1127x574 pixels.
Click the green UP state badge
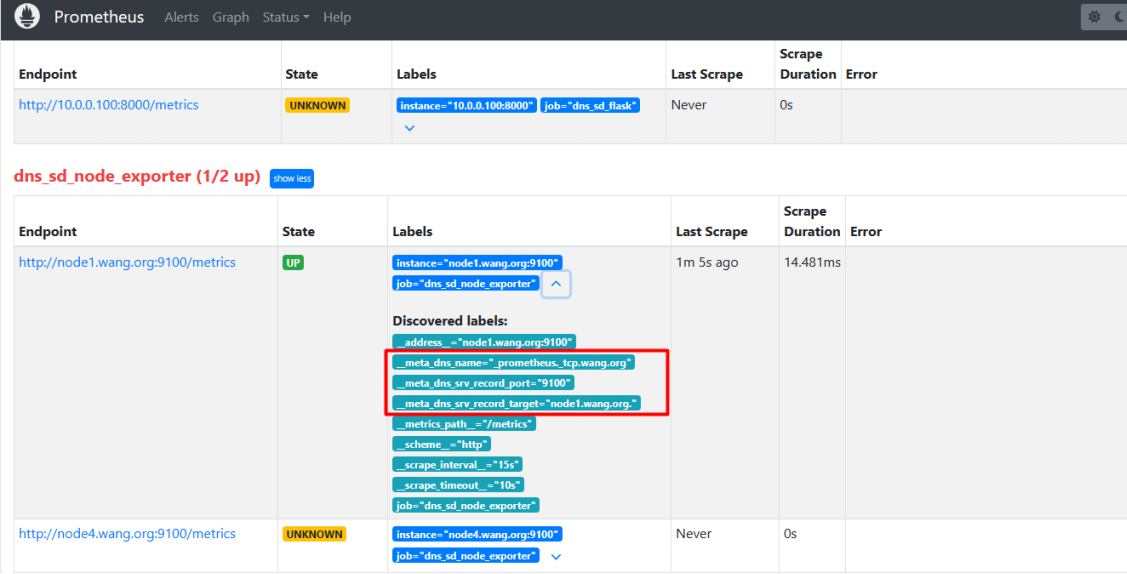pyautogui.click(x=293, y=263)
